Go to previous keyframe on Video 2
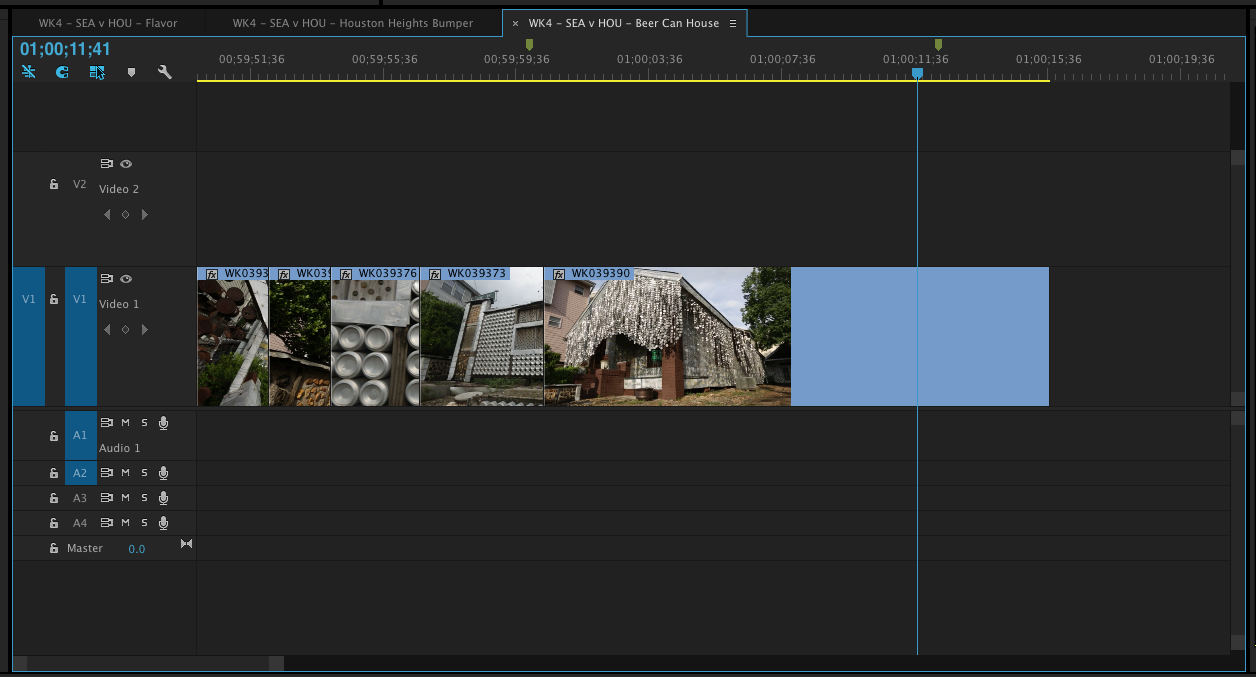The image size is (1256, 677). pyautogui.click(x=107, y=214)
